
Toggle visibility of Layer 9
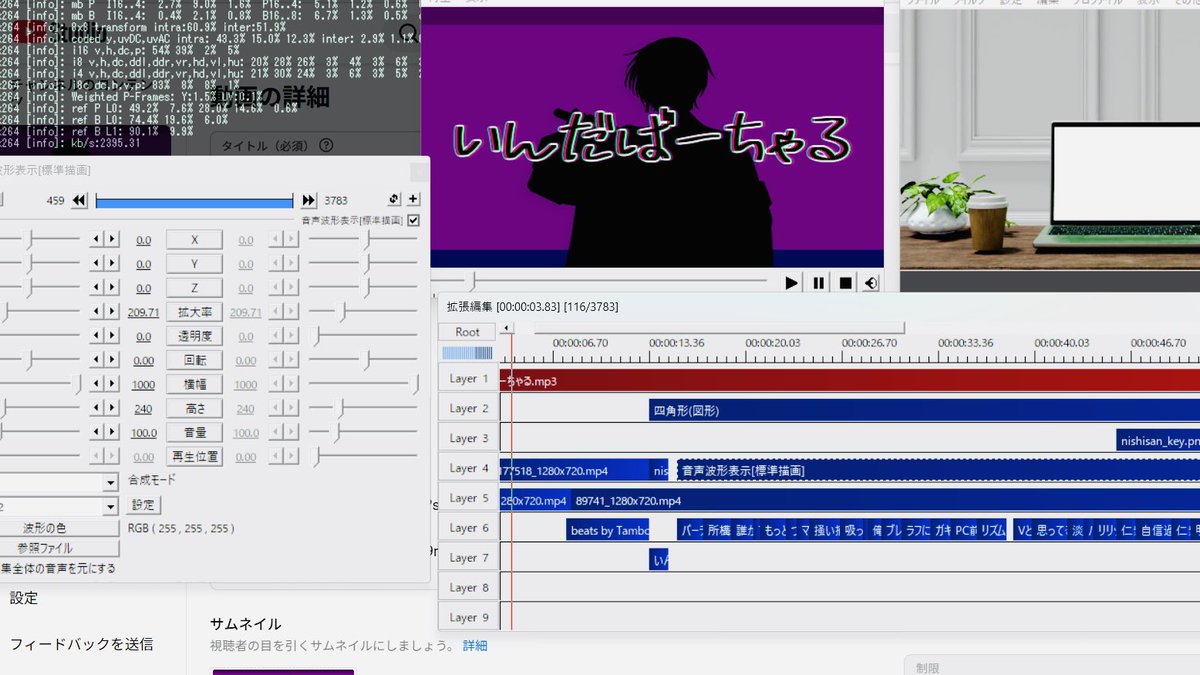[469, 618]
